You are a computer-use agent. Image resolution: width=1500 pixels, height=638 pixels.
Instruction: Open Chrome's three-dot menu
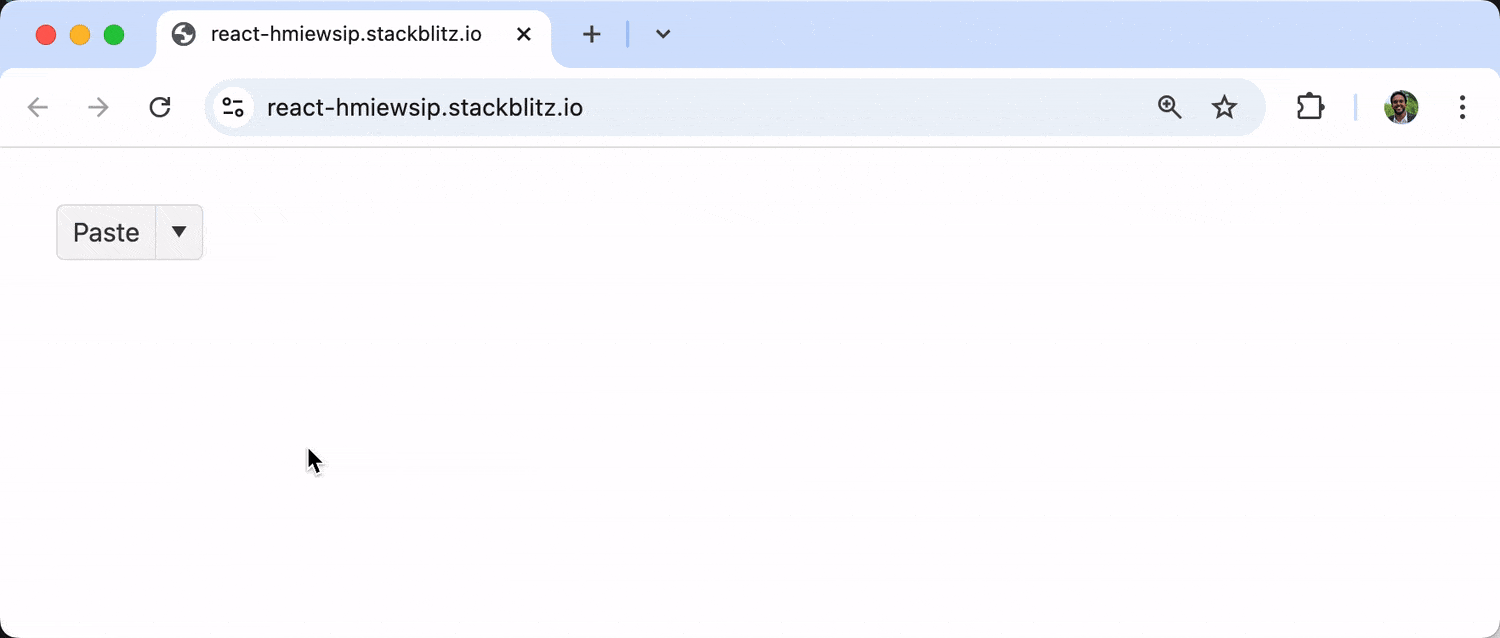(1462, 107)
